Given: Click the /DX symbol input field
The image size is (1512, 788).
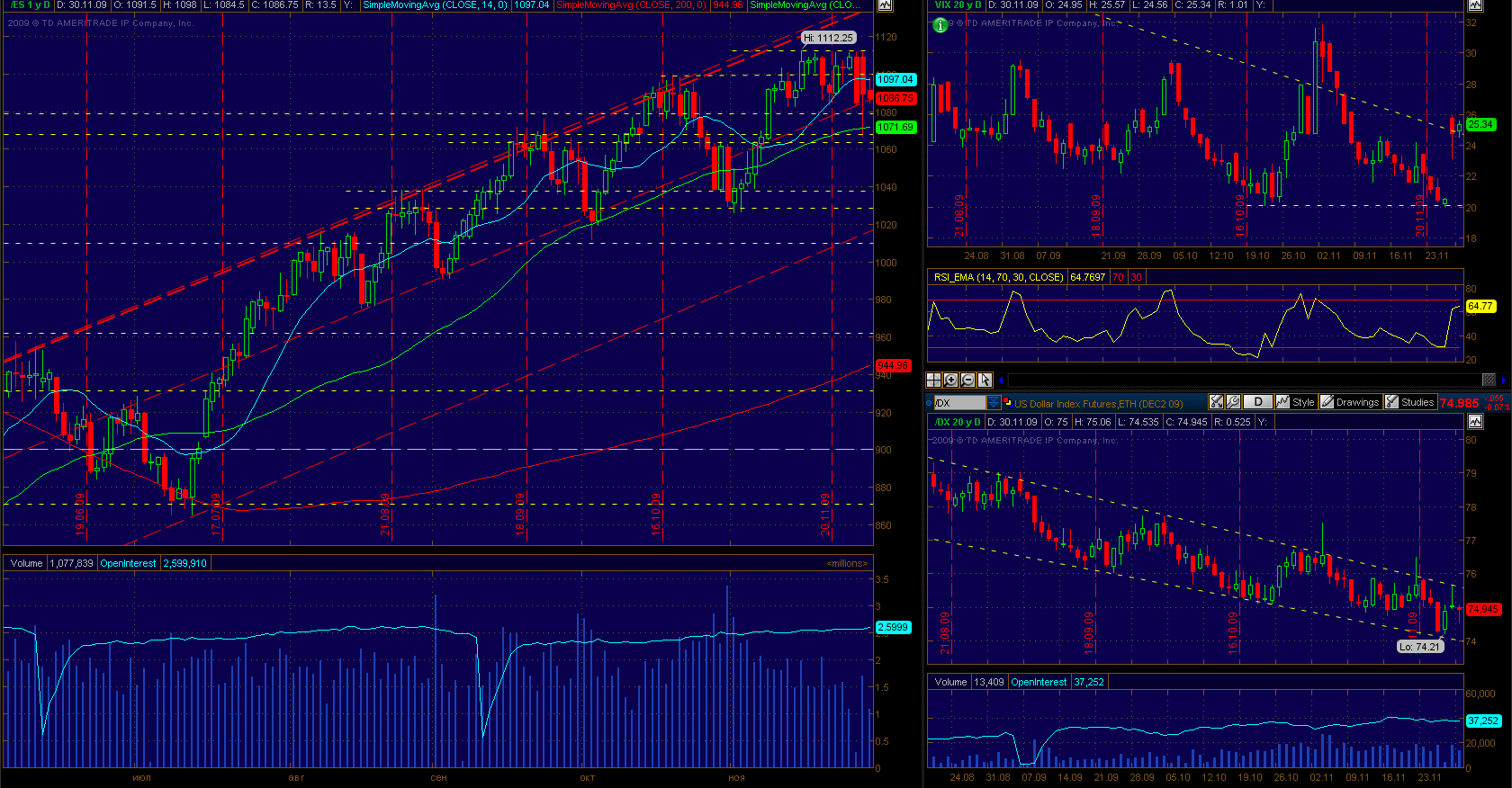Looking at the screenshot, I should tap(959, 402).
